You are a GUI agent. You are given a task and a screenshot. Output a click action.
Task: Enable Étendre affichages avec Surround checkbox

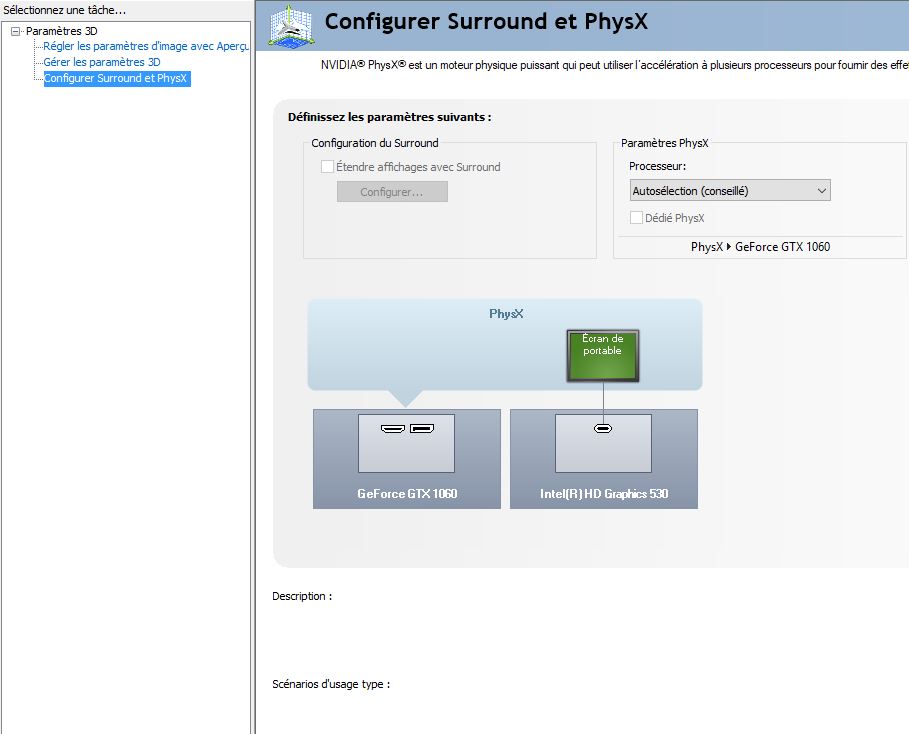click(328, 166)
